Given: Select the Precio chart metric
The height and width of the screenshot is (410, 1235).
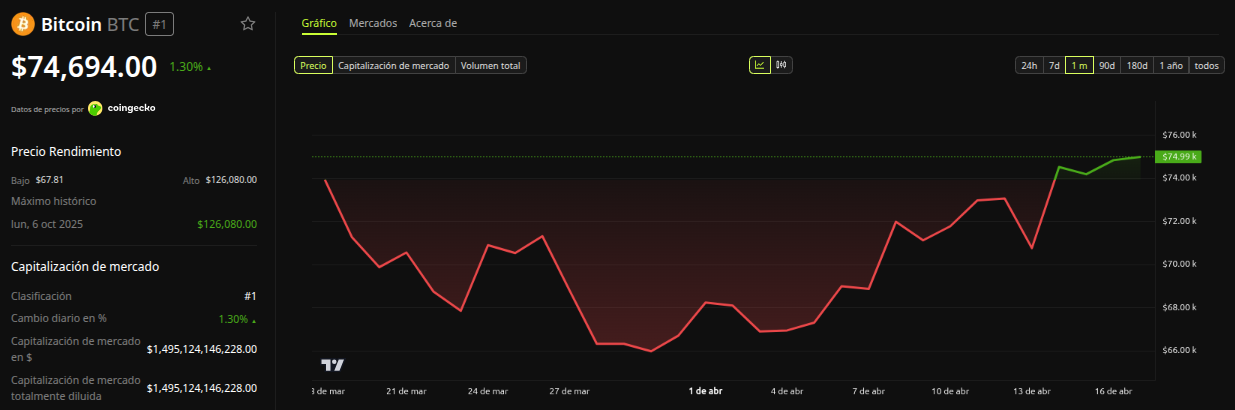Looking at the screenshot, I should point(313,65).
